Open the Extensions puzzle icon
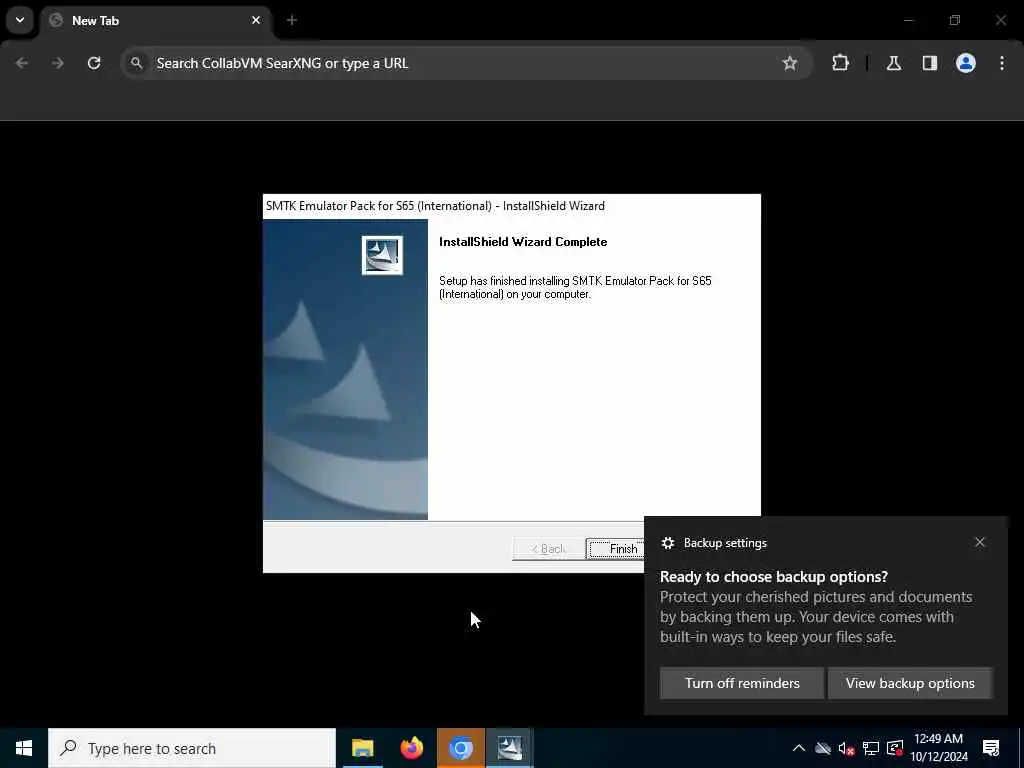The height and width of the screenshot is (768, 1024). 840,63
